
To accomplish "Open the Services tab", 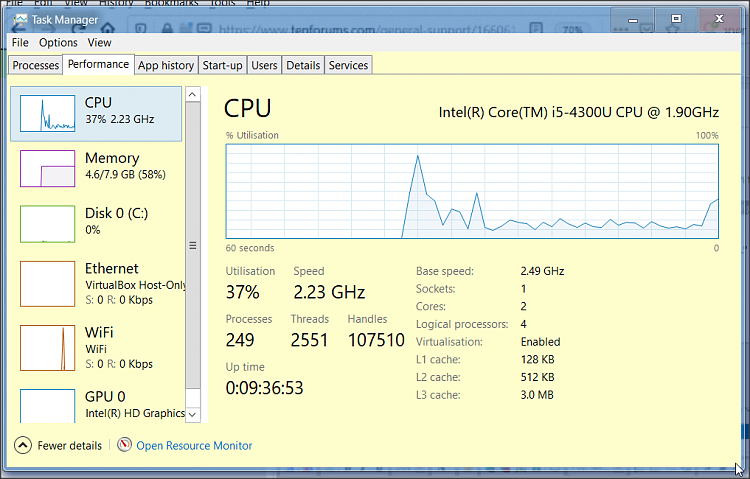I will 348,65.
